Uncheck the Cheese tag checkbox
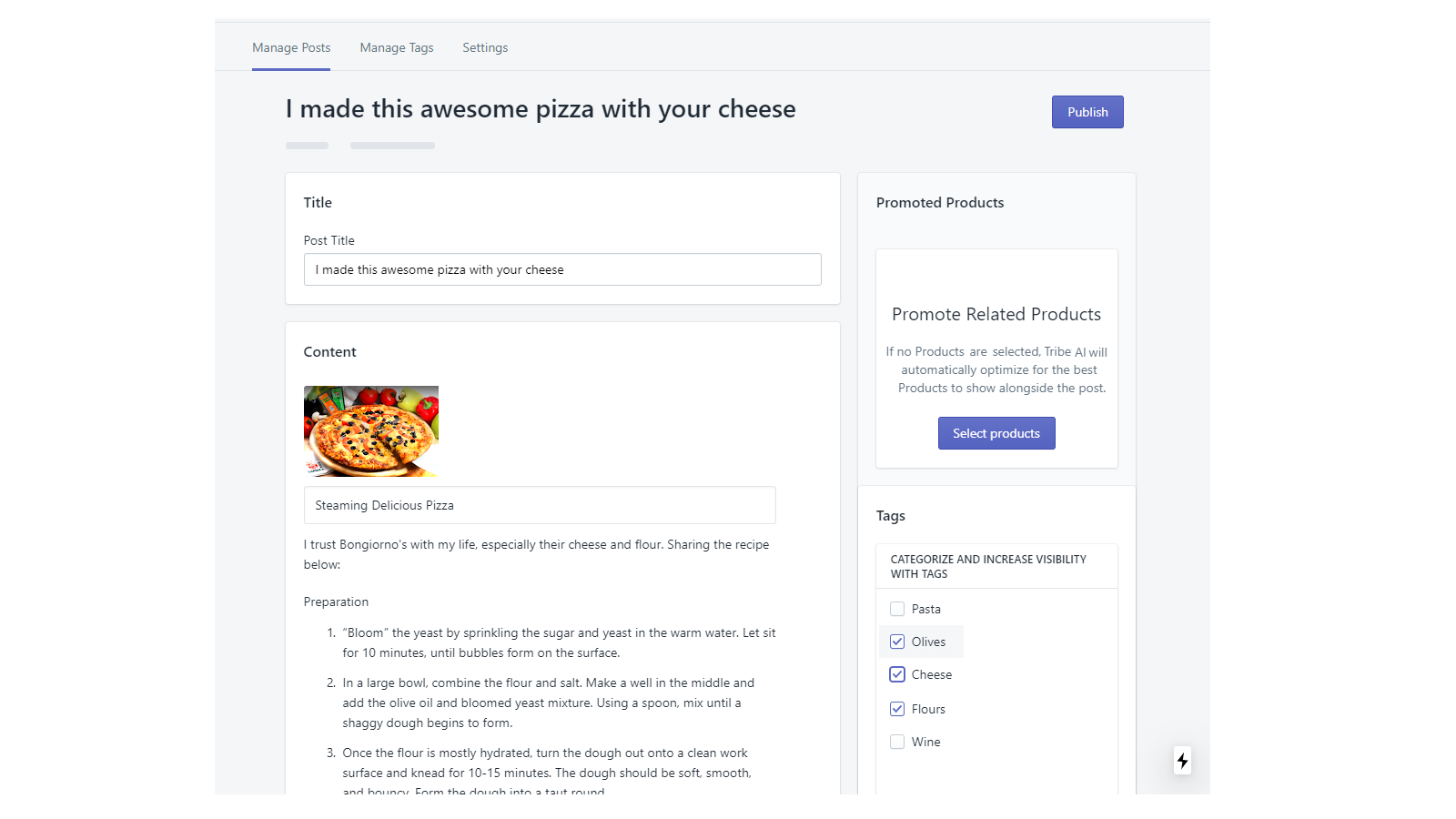Screen dimensions: 1456x819 pyautogui.click(x=897, y=674)
